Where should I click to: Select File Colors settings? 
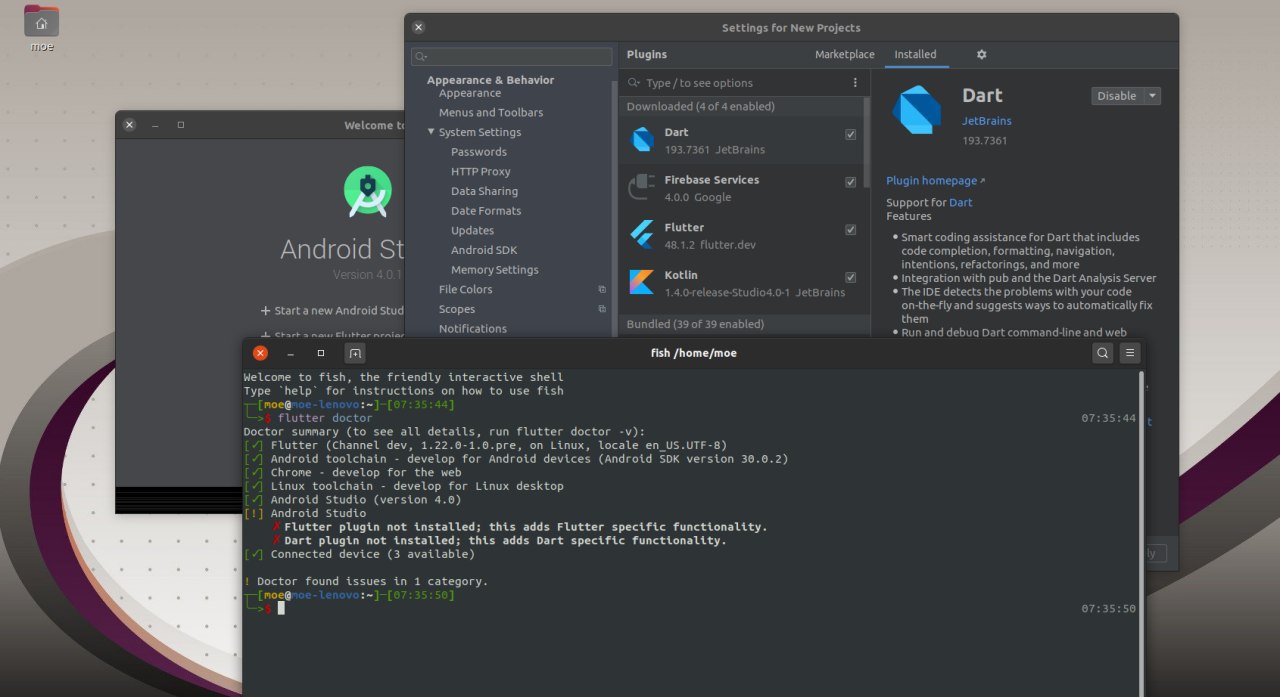(466, 289)
